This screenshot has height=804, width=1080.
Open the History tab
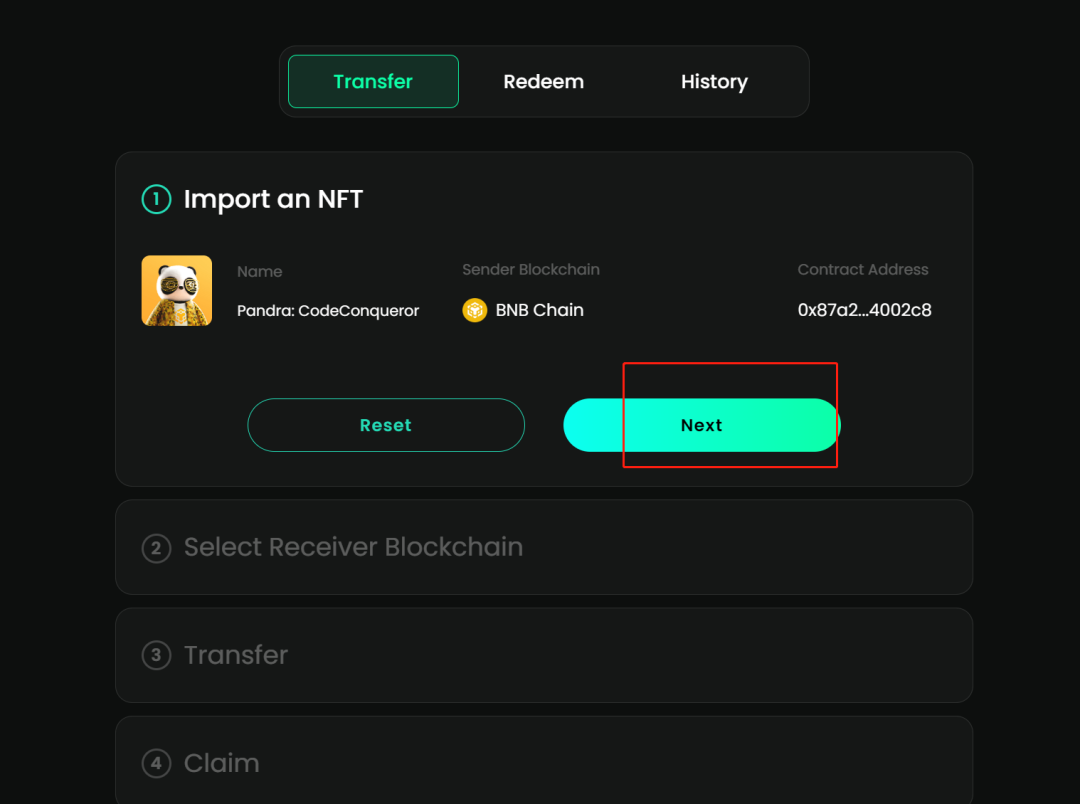click(x=714, y=82)
